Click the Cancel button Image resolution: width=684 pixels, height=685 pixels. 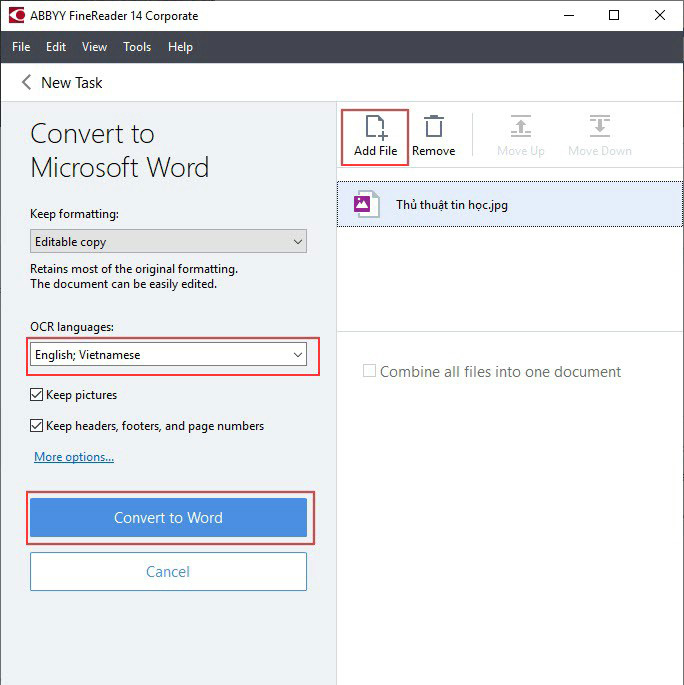tap(168, 572)
